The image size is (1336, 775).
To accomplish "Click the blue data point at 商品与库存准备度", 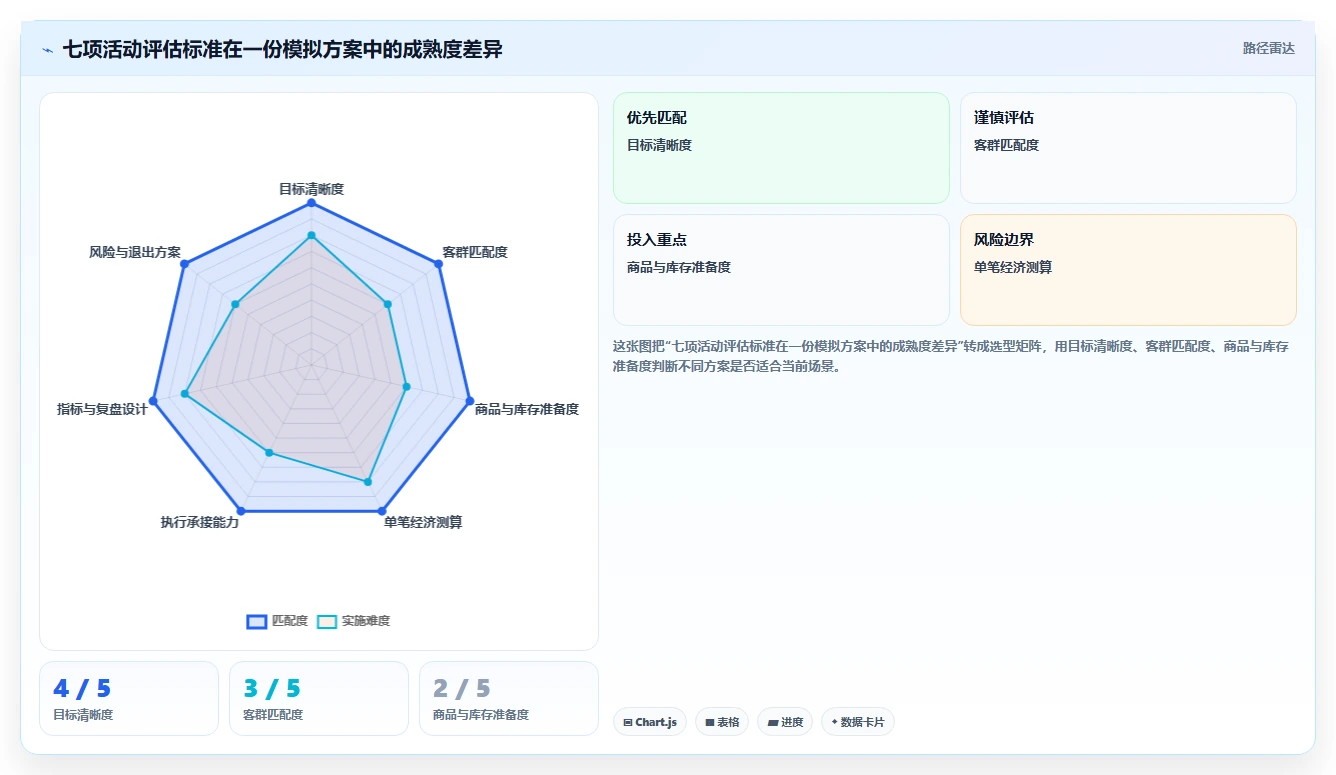I will [469, 401].
